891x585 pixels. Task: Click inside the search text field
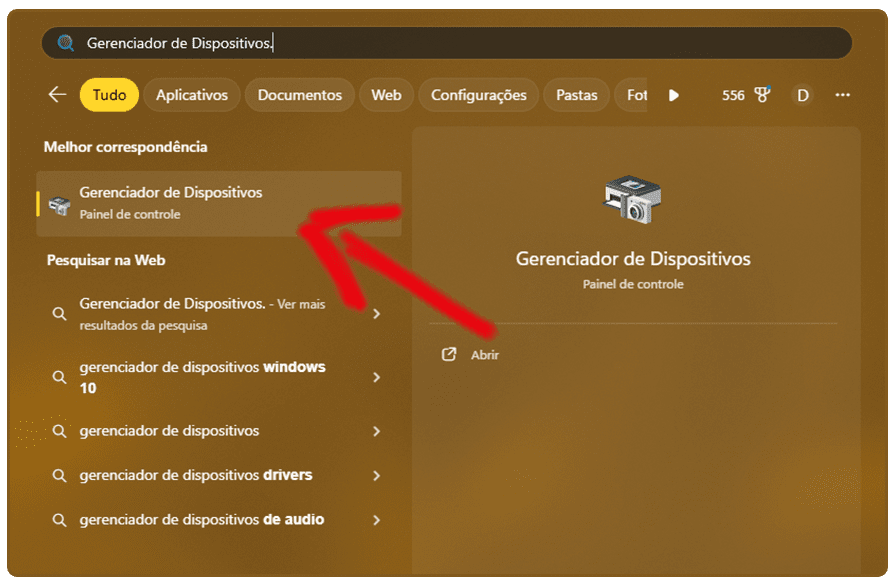point(450,43)
